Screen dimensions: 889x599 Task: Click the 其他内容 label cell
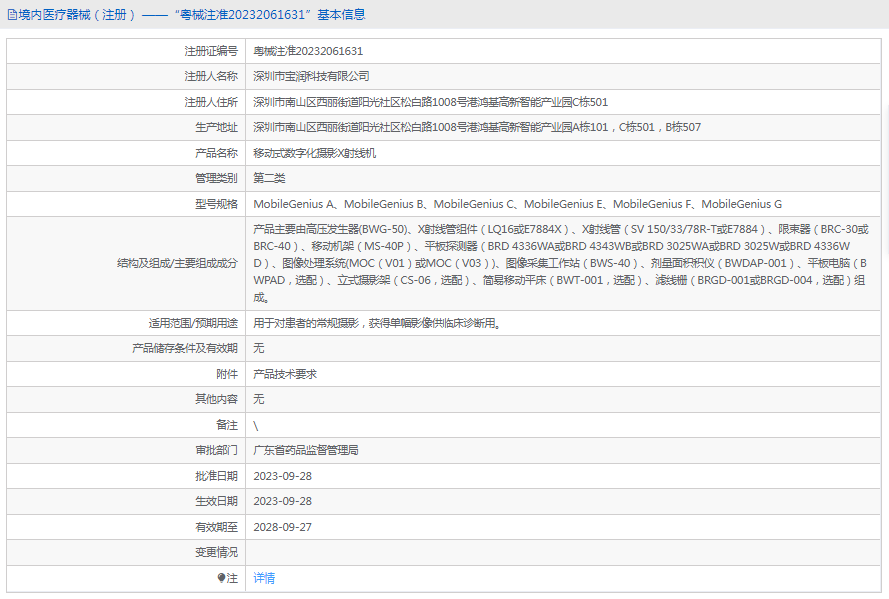click(x=126, y=400)
